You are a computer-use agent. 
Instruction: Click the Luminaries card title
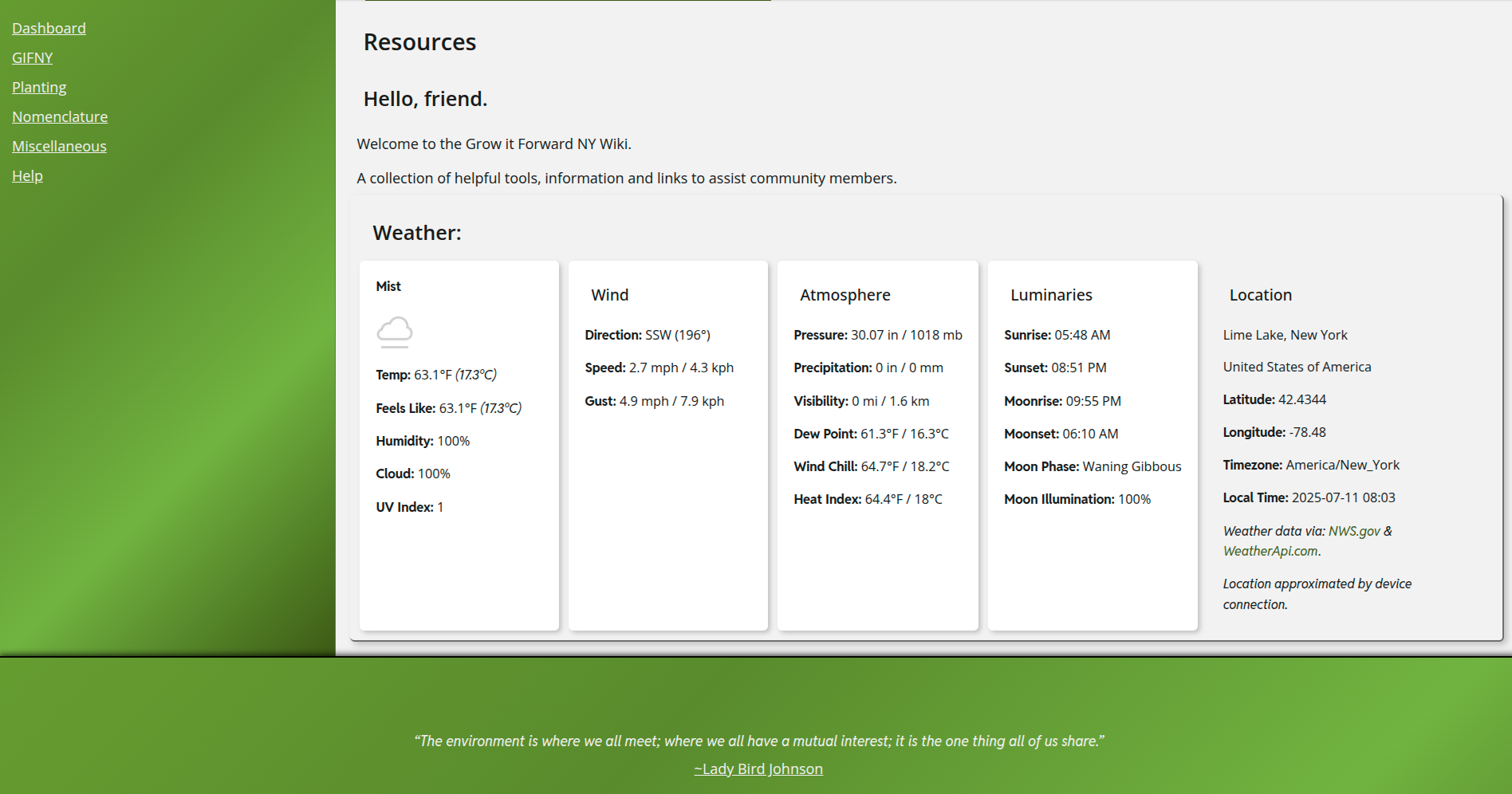pyautogui.click(x=1051, y=295)
